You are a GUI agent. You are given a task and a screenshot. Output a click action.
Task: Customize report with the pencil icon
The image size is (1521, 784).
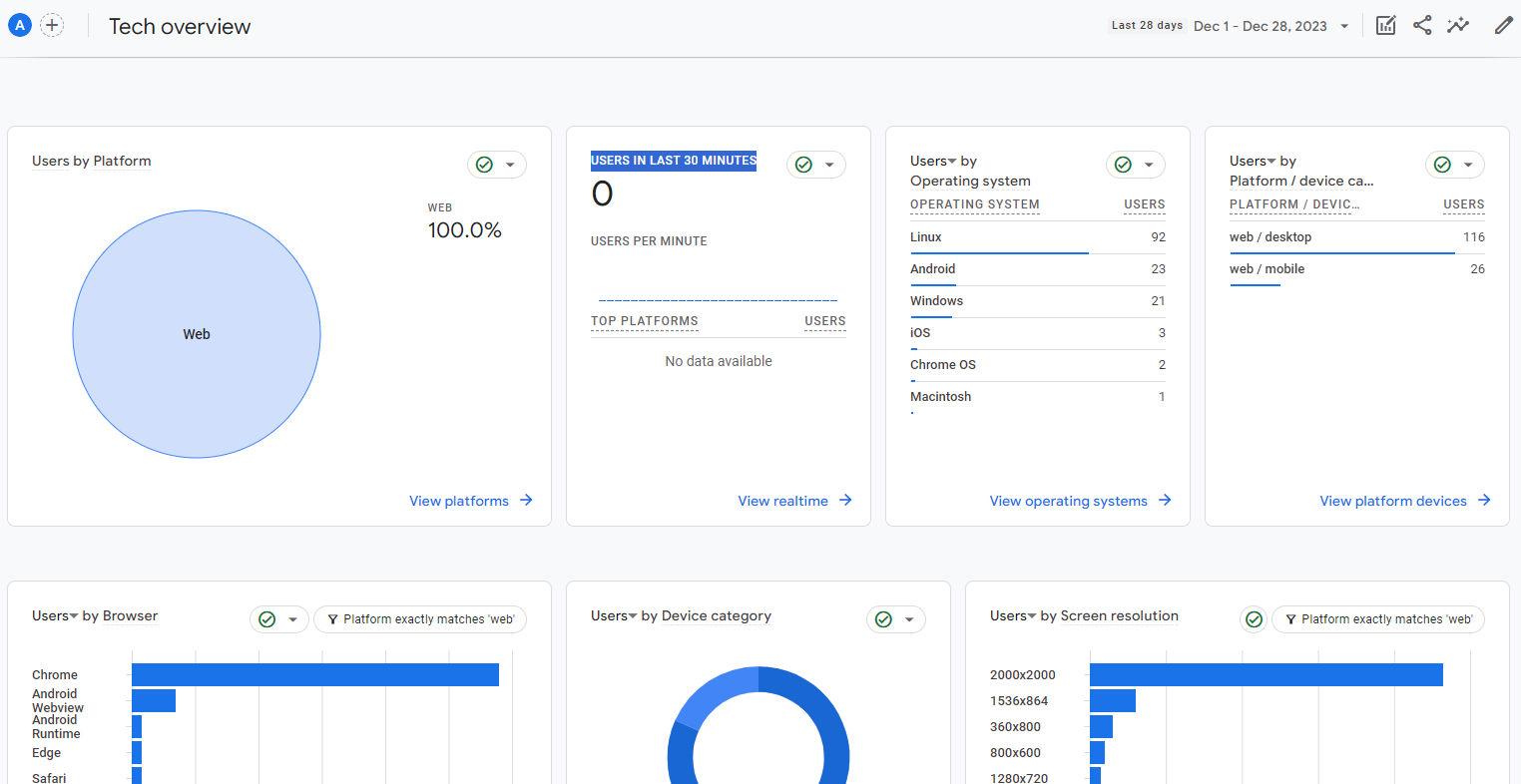coord(1504,26)
